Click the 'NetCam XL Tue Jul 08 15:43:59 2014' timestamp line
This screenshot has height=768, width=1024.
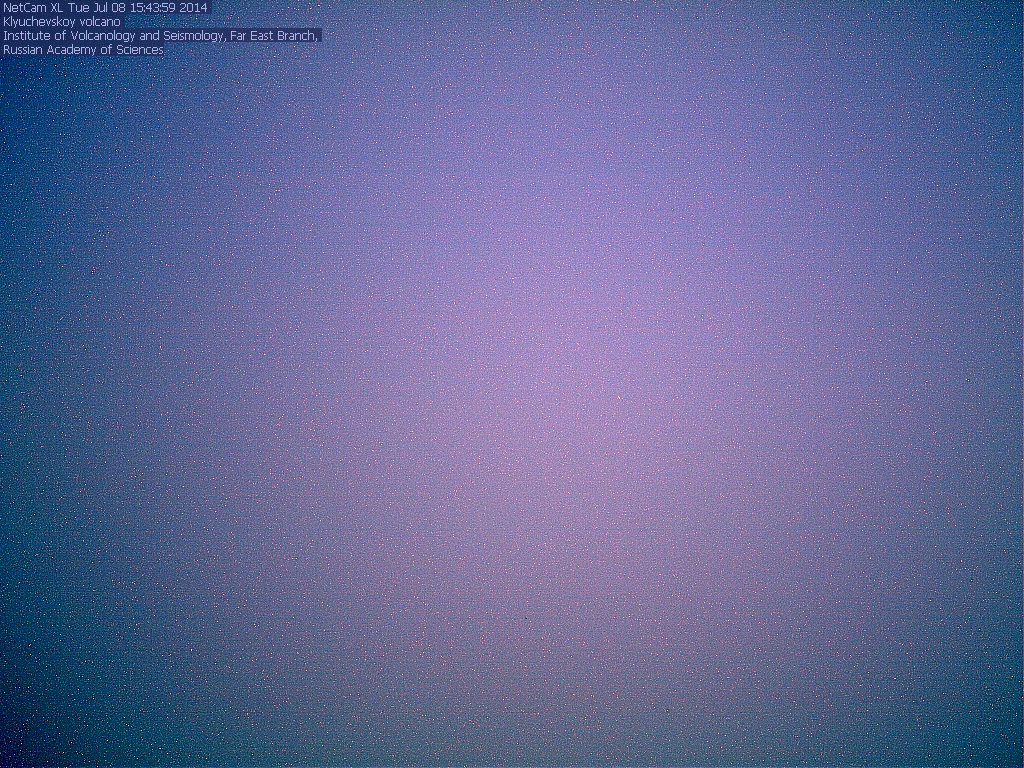coord(105,8)
